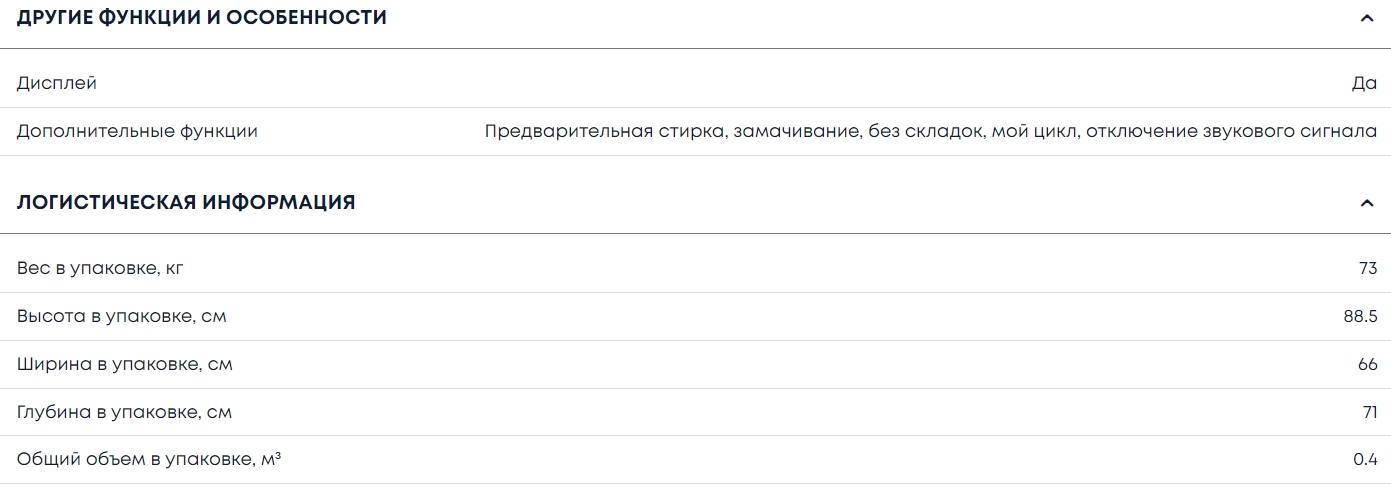Screen dimensions: 1391x491
Task: Click the Да value for Дисплей
Action: click(x=1364, y=83)
